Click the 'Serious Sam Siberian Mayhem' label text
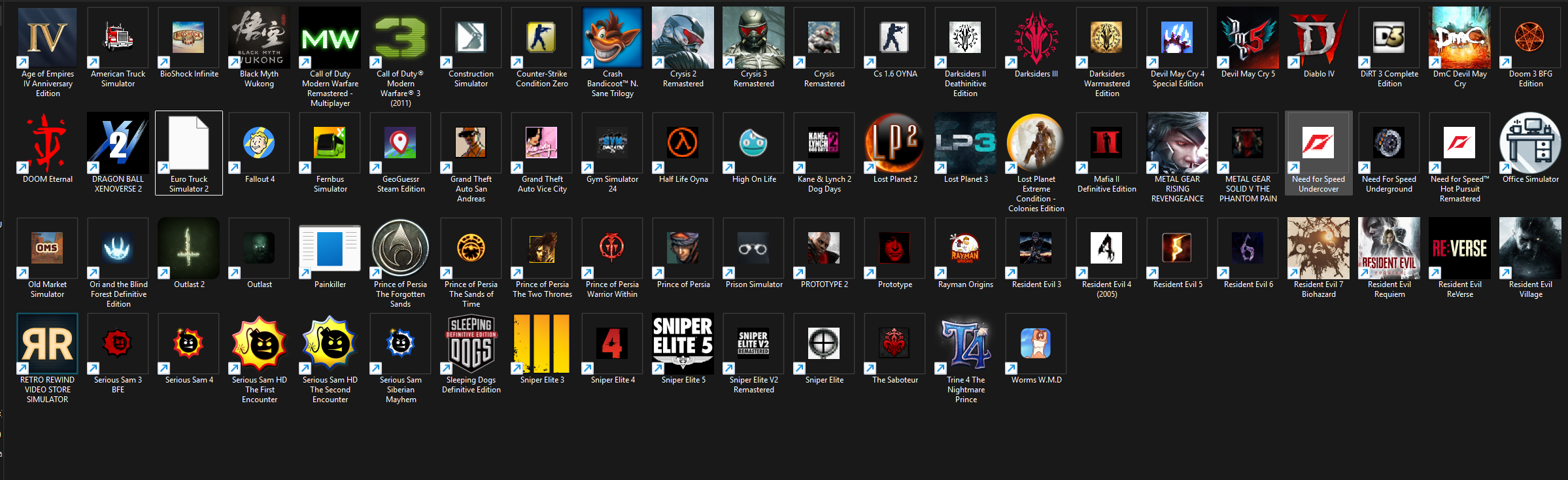The width and height of the screenshot is (1568, 480). pos(400,390)
